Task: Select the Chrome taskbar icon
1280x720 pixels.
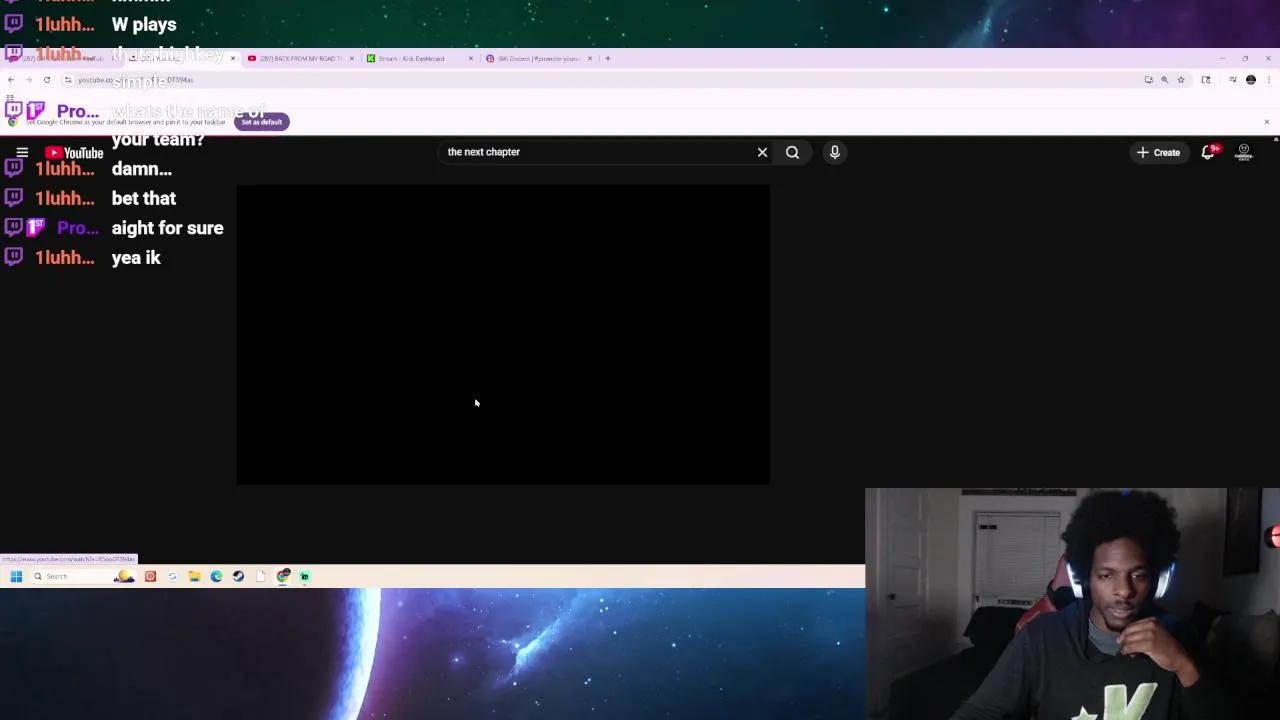Action: (283, 576)
